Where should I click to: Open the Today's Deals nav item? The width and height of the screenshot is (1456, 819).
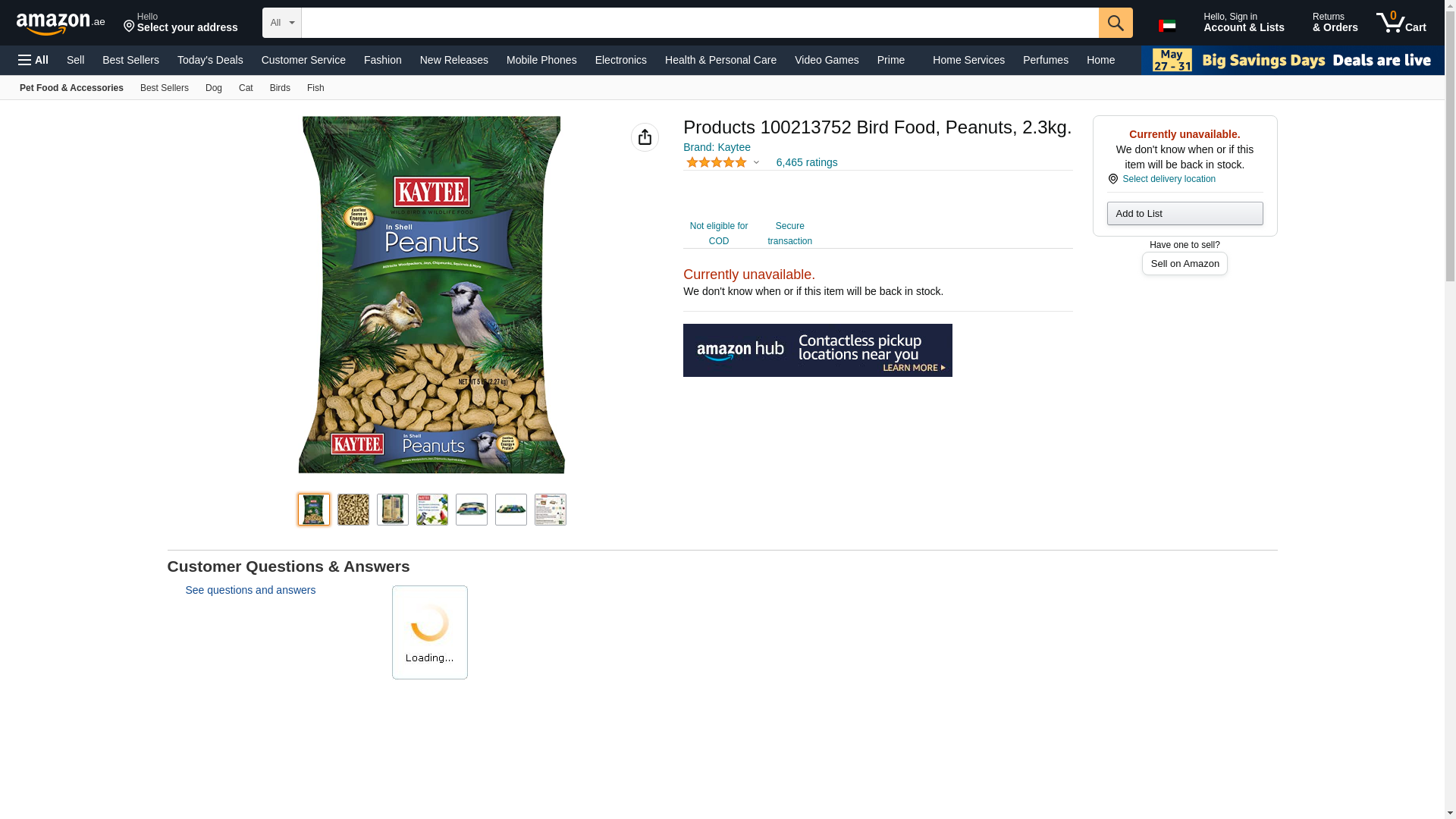[210, 60]
